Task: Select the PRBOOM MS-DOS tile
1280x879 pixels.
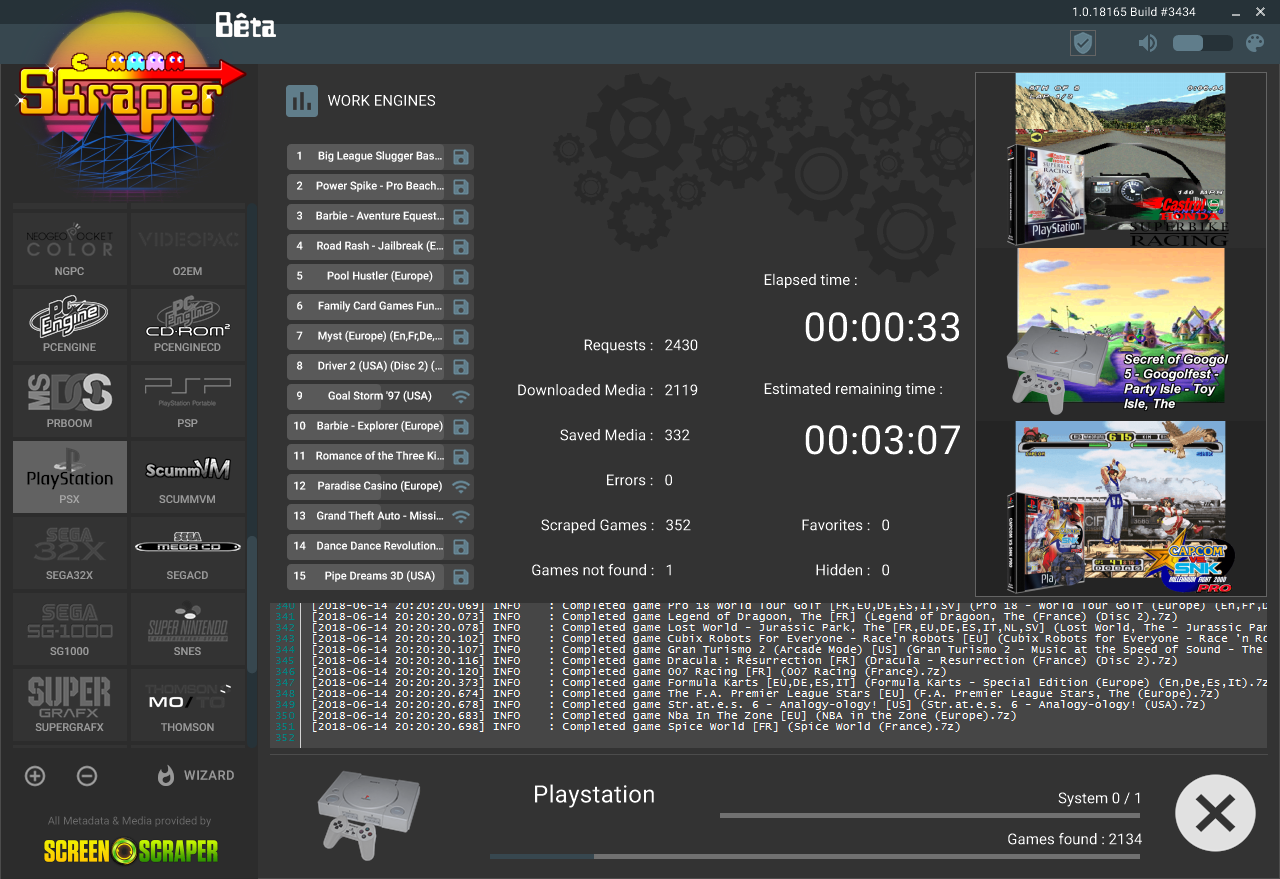Action: point(70,401)
